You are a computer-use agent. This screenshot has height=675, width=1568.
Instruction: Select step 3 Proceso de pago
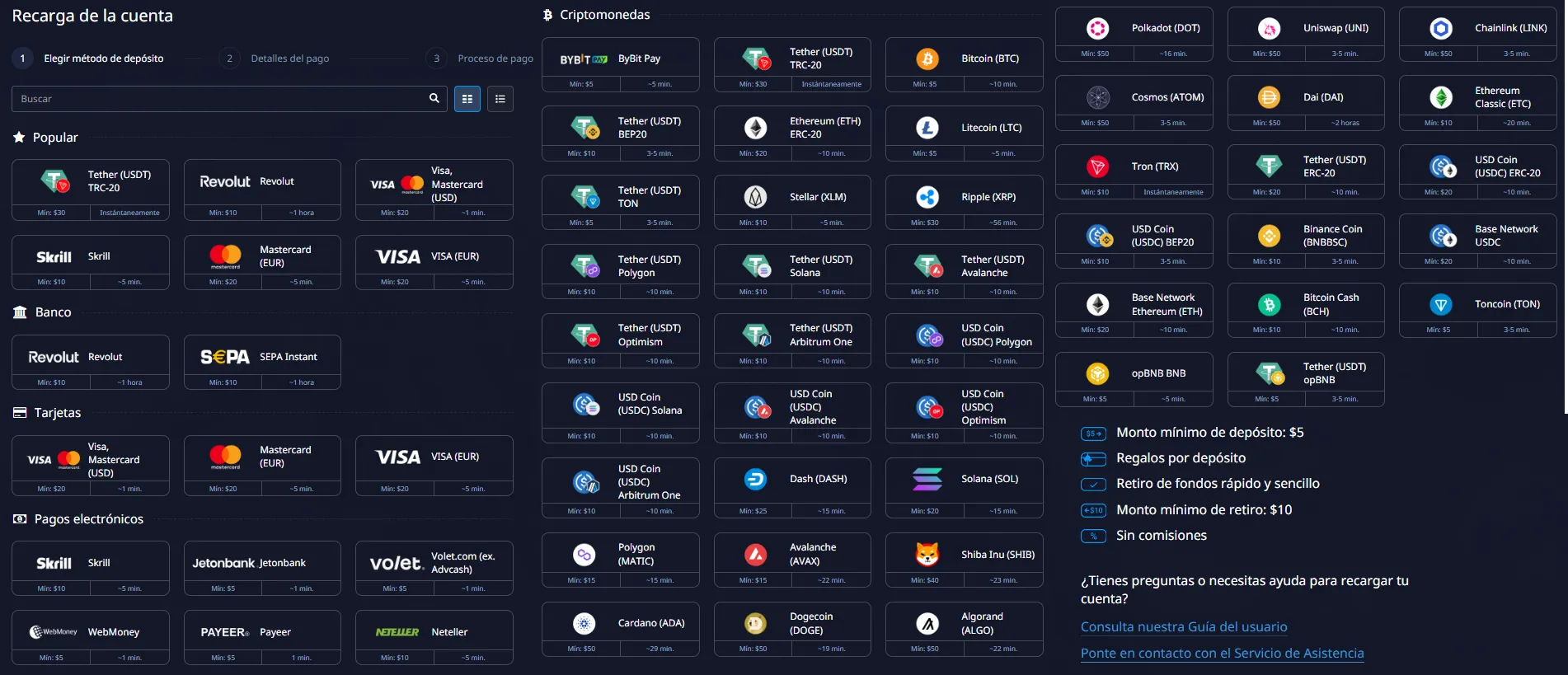click(x=480, y=59)
